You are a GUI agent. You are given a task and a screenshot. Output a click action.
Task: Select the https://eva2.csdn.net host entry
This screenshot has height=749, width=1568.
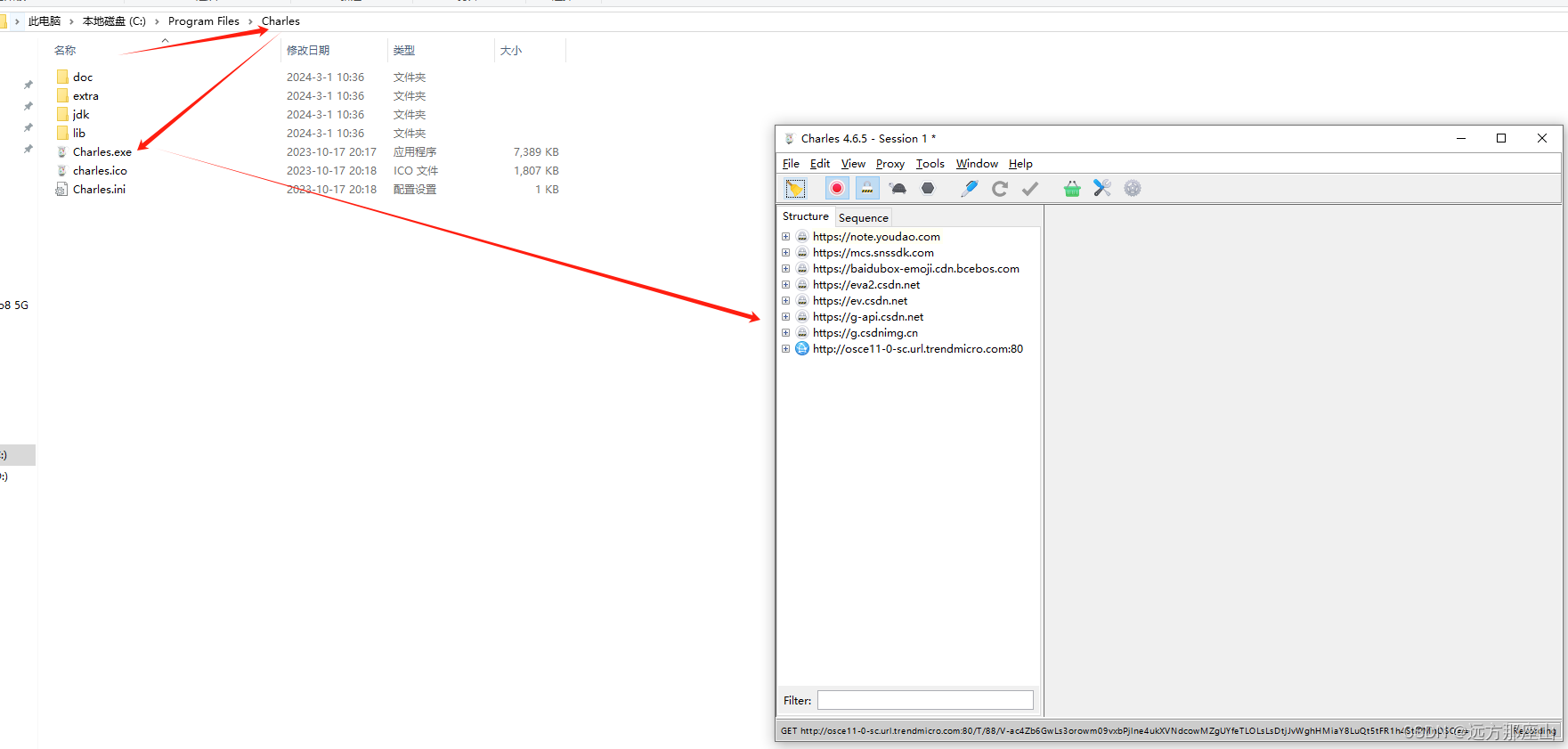click(x=866, y=285)
